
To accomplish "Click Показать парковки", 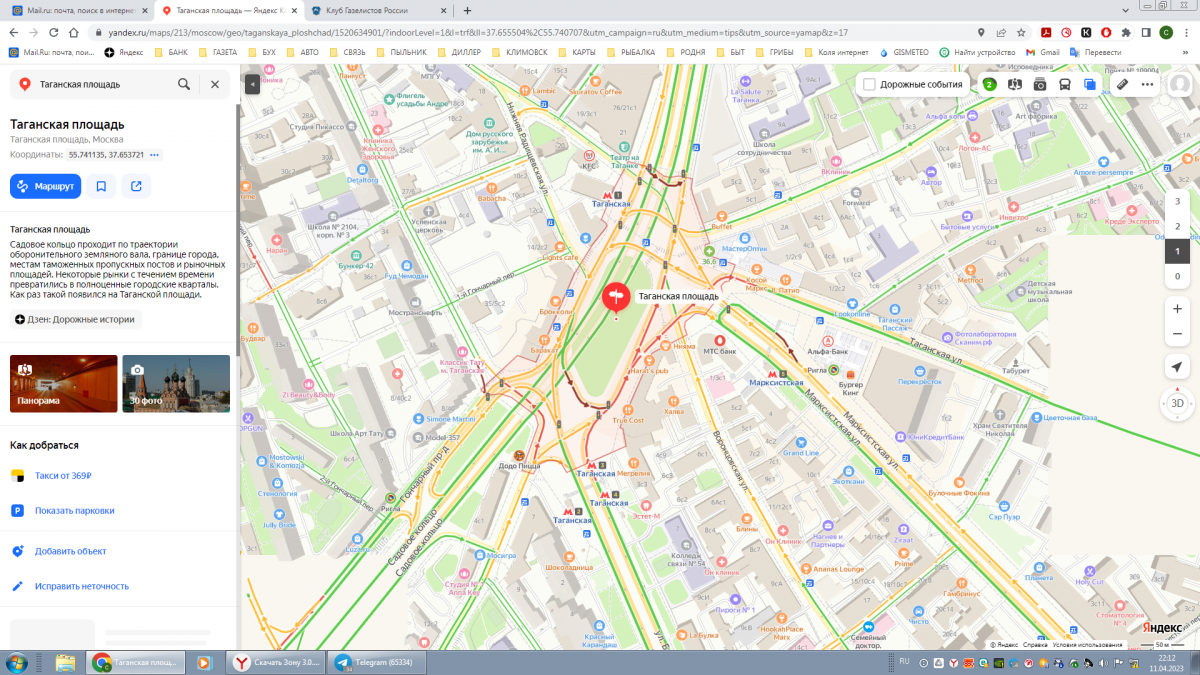I will [74, 510].
